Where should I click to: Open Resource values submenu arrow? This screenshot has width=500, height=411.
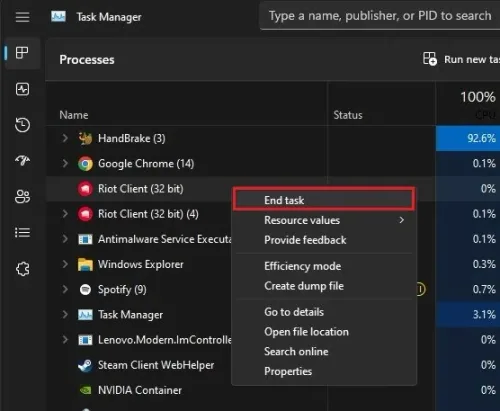402,220
